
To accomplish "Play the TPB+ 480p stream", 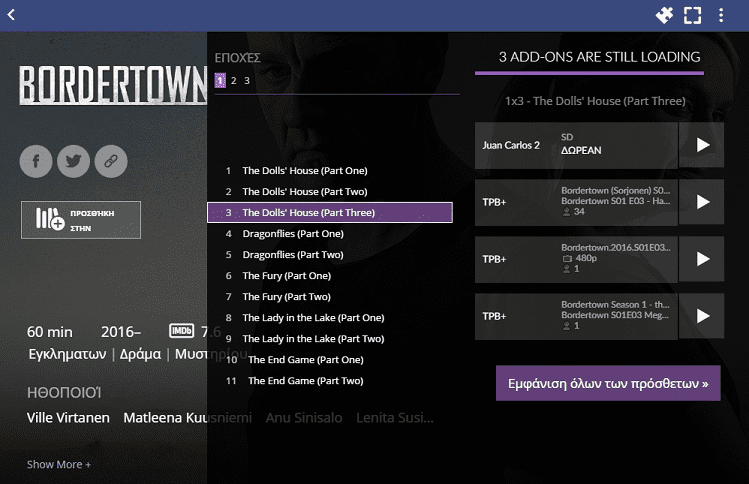I will coord(702,259).
